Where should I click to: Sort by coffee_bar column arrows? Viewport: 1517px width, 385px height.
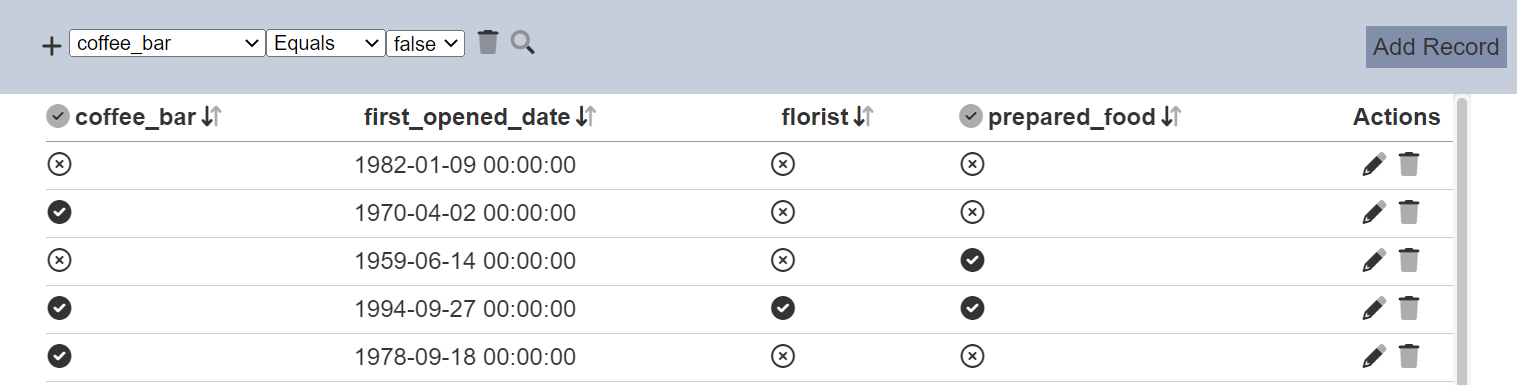(211, 117)
